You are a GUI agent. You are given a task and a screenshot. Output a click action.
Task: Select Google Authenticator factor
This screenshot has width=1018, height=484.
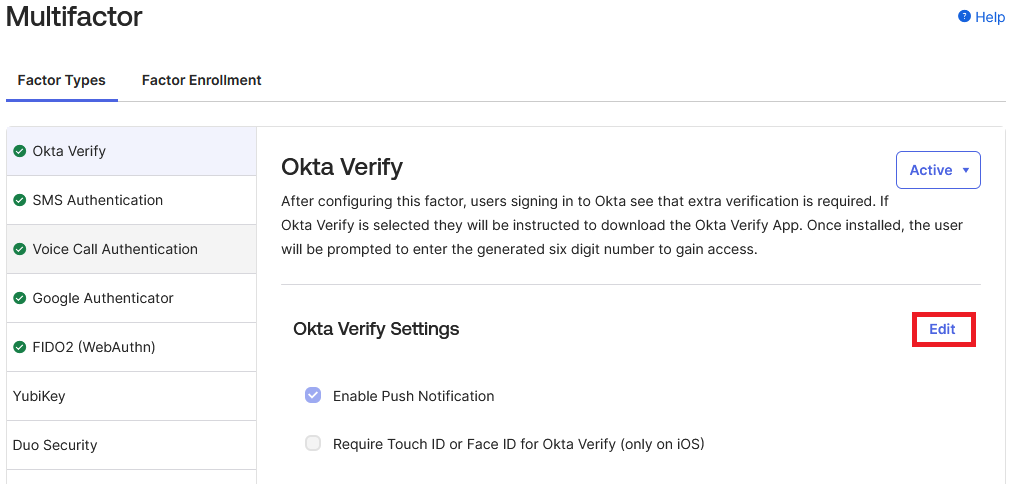[103, 298]
